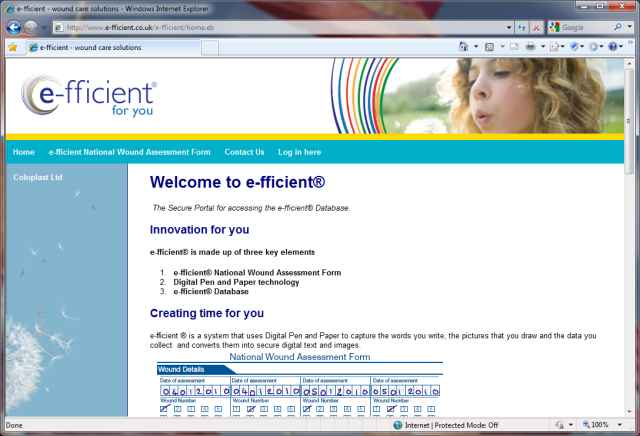Stop loading with the red X icon
640x436 pixels.
coord(536,28)
